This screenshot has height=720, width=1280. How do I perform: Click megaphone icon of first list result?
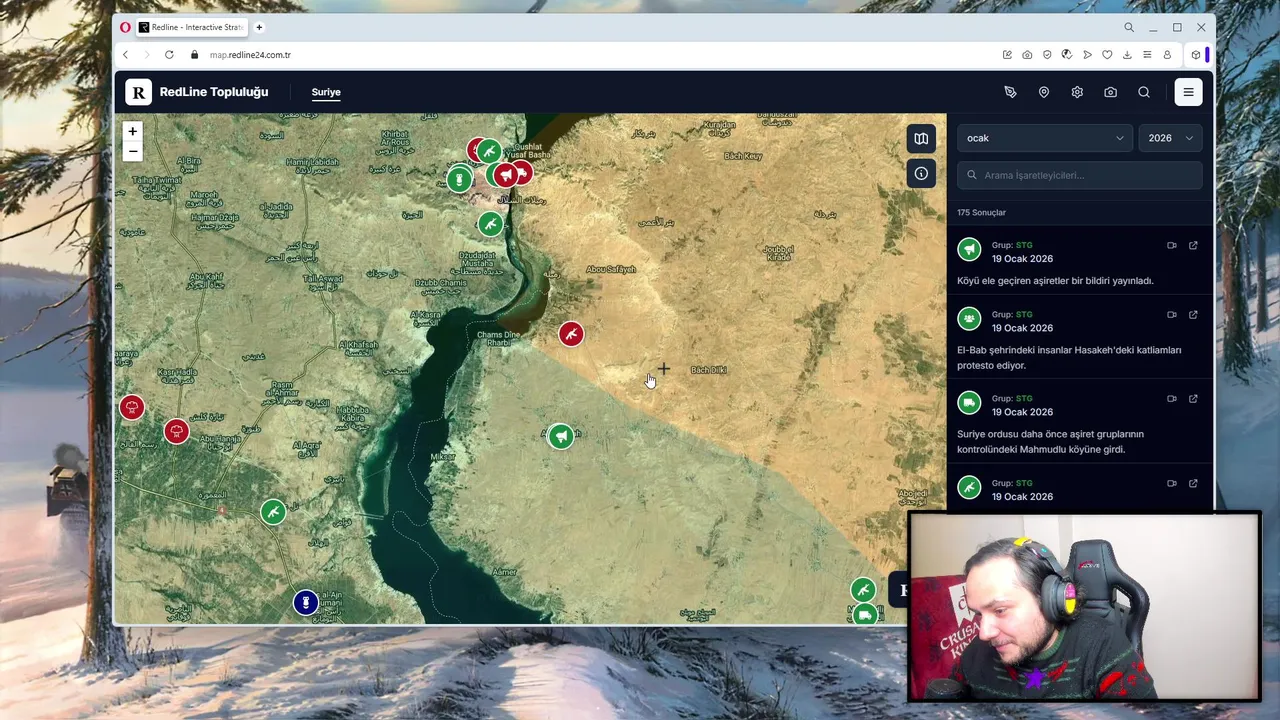[x=969, y=250]
